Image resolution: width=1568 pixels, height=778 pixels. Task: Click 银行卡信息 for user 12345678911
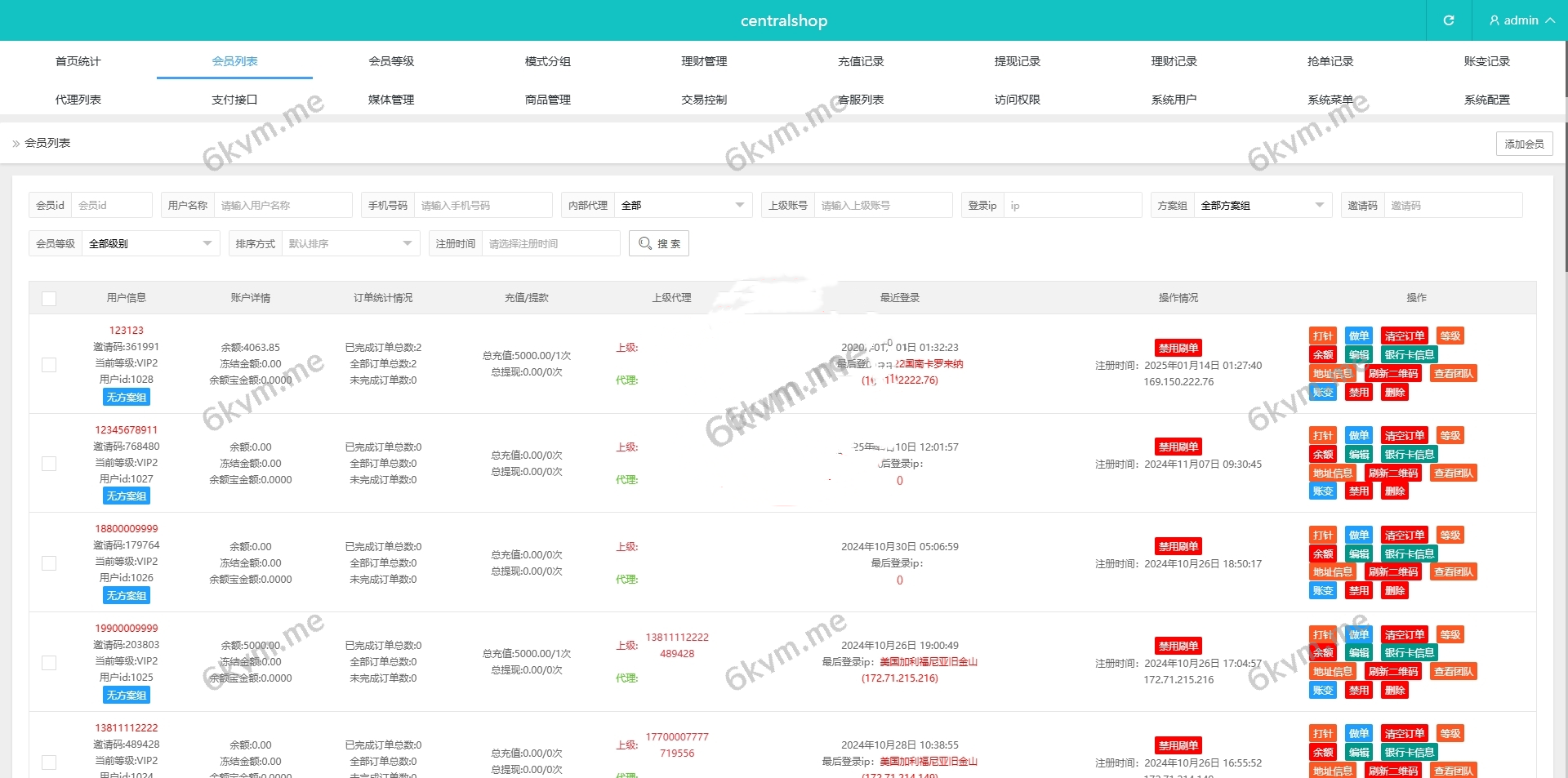(1409, 455)
